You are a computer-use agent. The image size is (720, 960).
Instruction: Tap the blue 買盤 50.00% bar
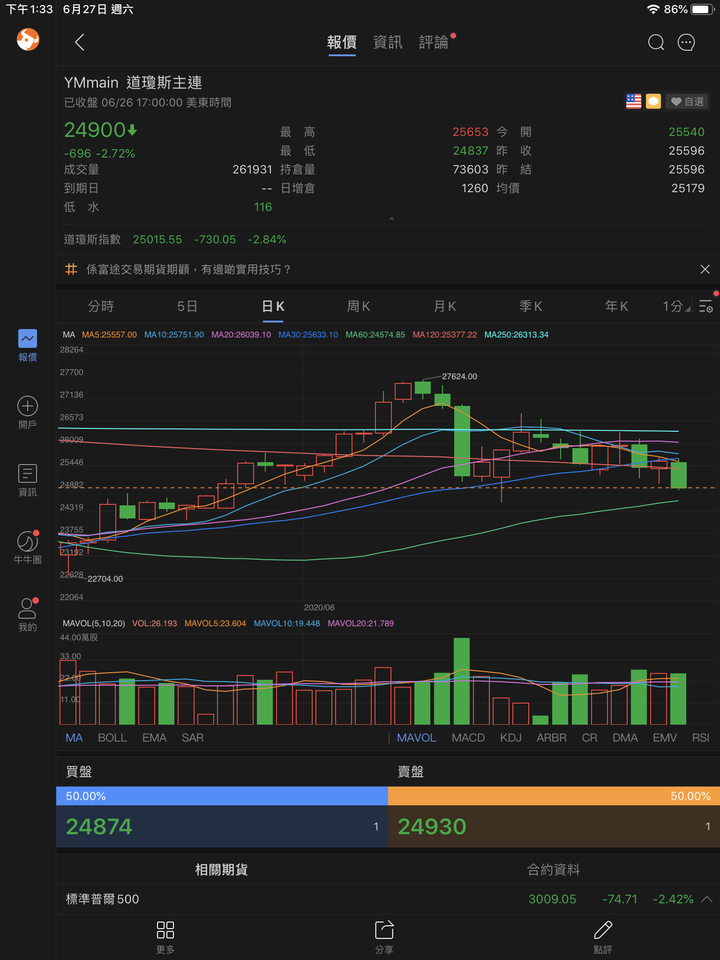point(222,796)
